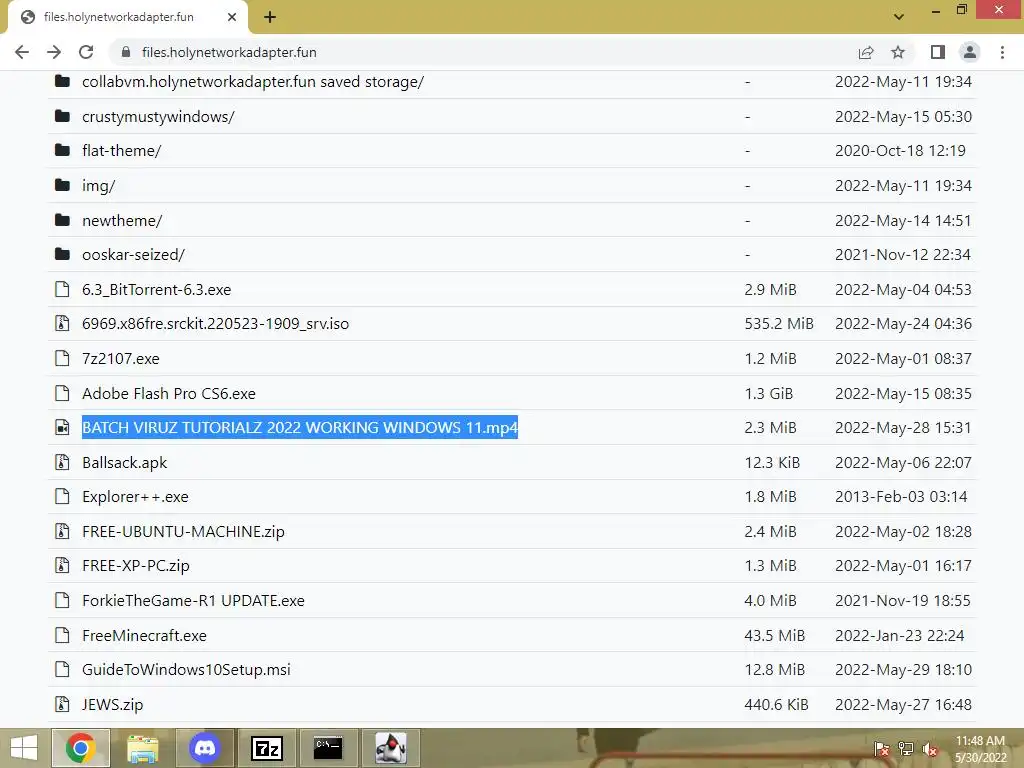1024x768 pixels.
Task: Click the file icon beside FreeMinecraft.exe
Action: (x=62, y=635)
